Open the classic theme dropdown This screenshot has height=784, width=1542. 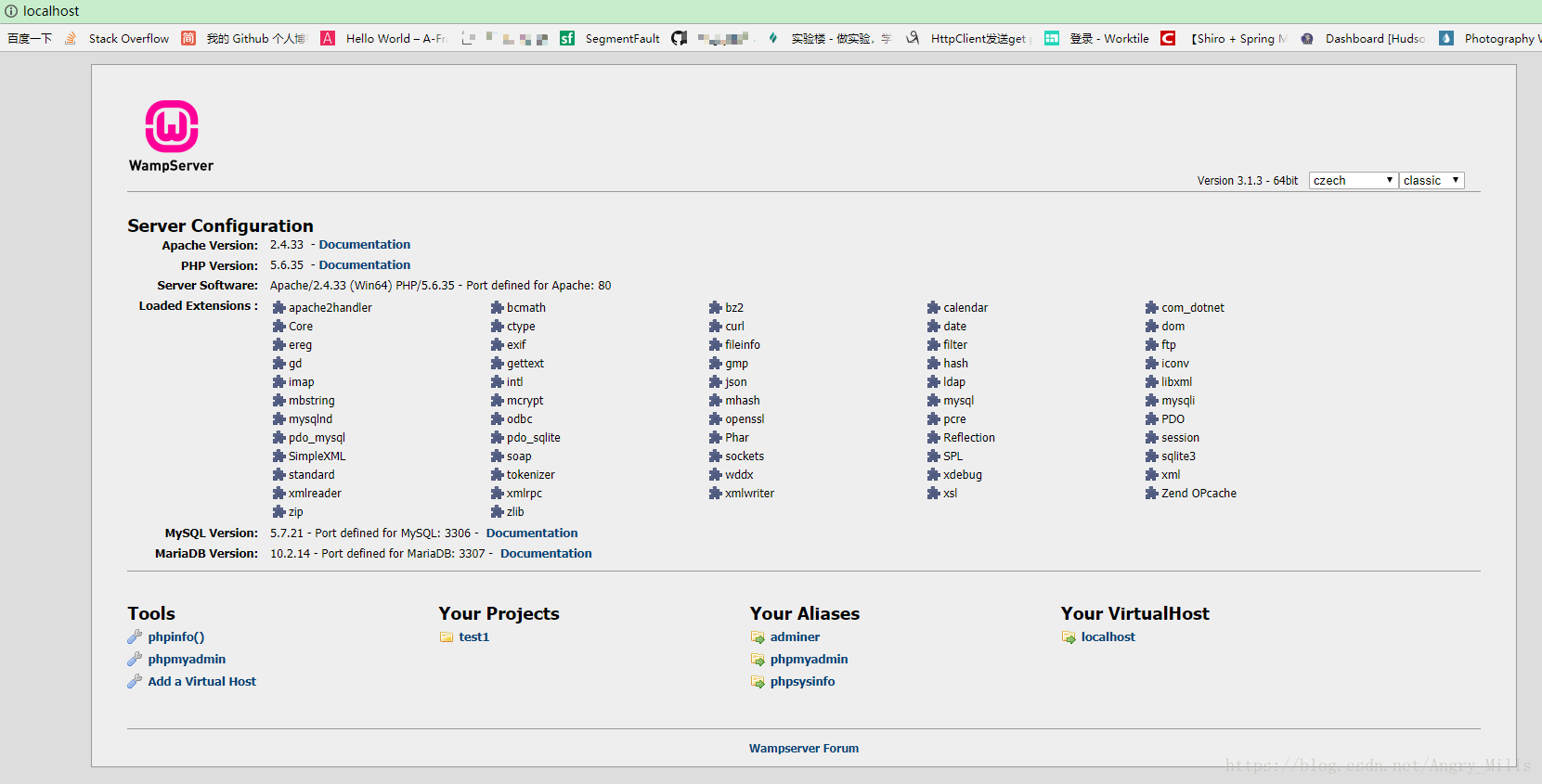click(x=1432, y=180)
